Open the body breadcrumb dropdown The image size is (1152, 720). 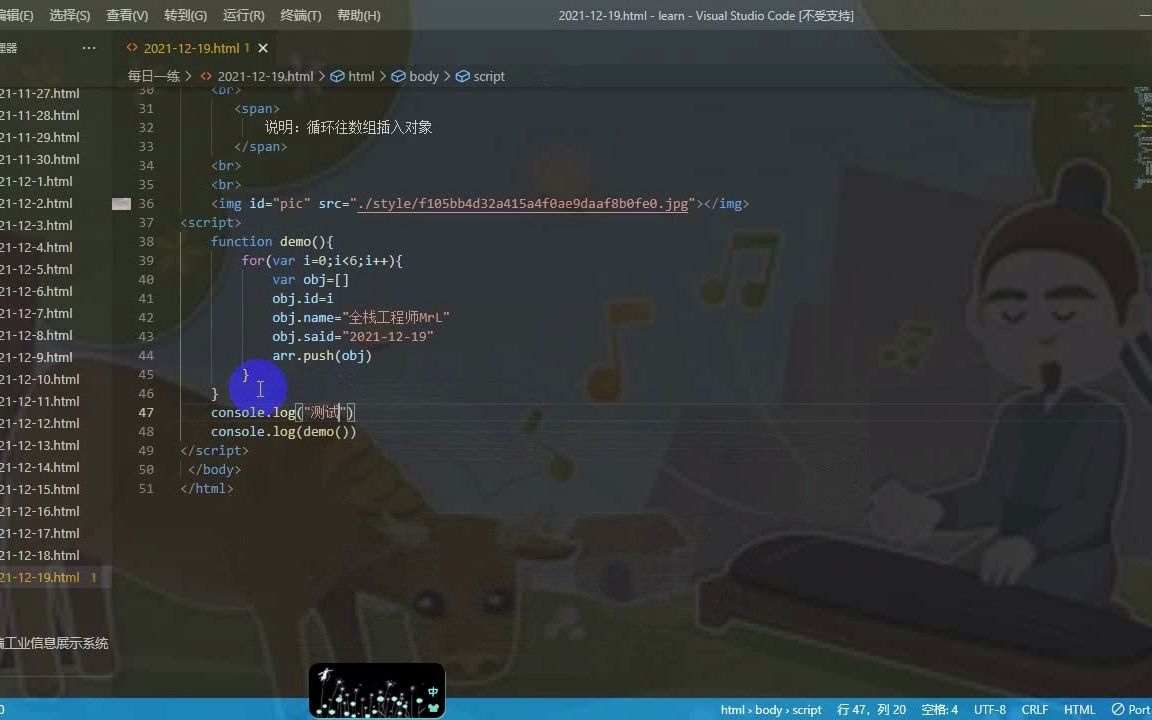(x=423, y=76)
